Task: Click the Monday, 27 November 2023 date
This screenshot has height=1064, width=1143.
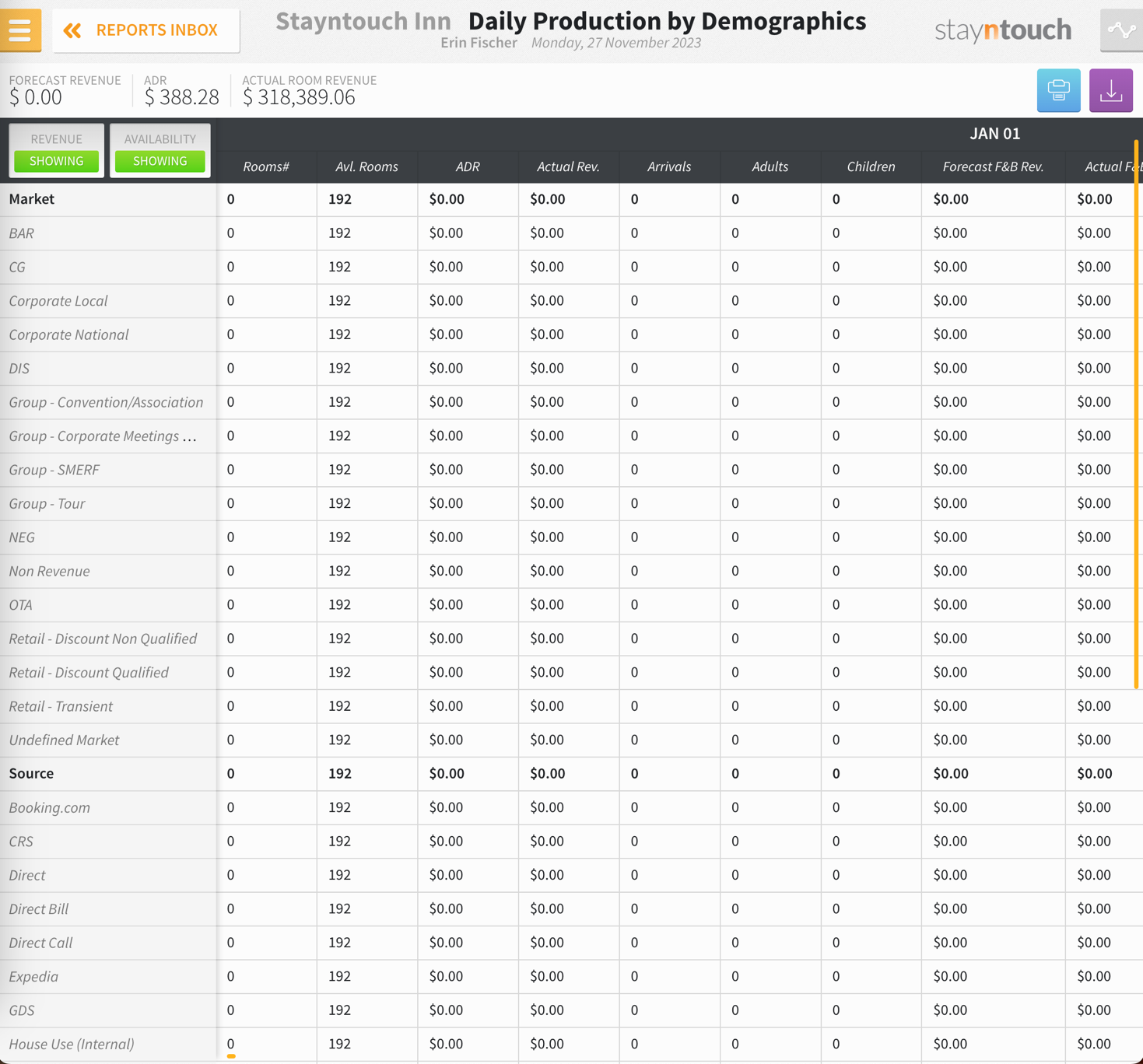Action: pyautogui.click(x=616, y=43)
